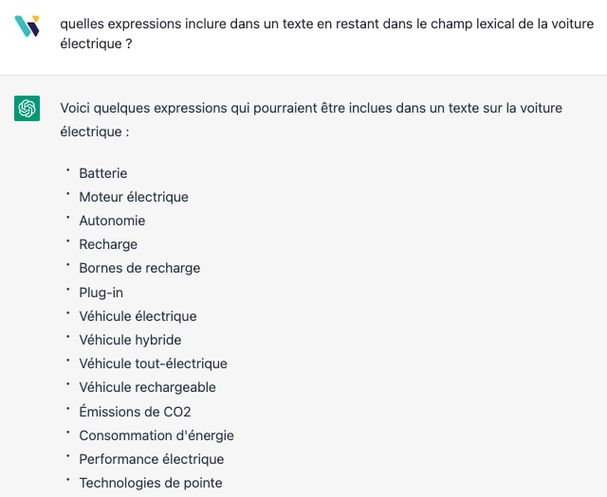Click the 'Autonomie' bullet entry

tap(112, 221)
